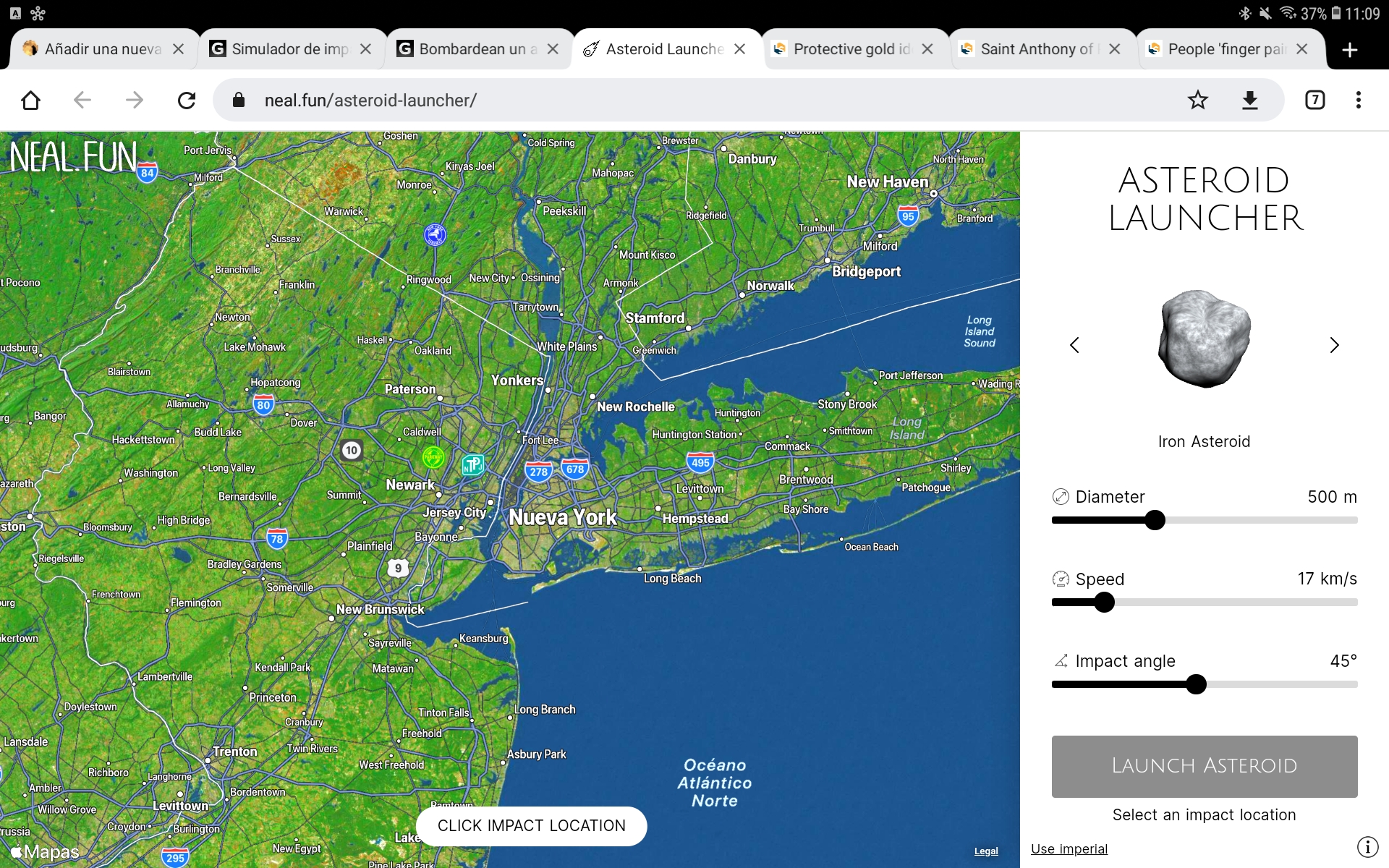Show previous asteroid type with left chevron
Image resolution: width=1389 pixels, height=868 pixels.
click(x=1074, y=345)
